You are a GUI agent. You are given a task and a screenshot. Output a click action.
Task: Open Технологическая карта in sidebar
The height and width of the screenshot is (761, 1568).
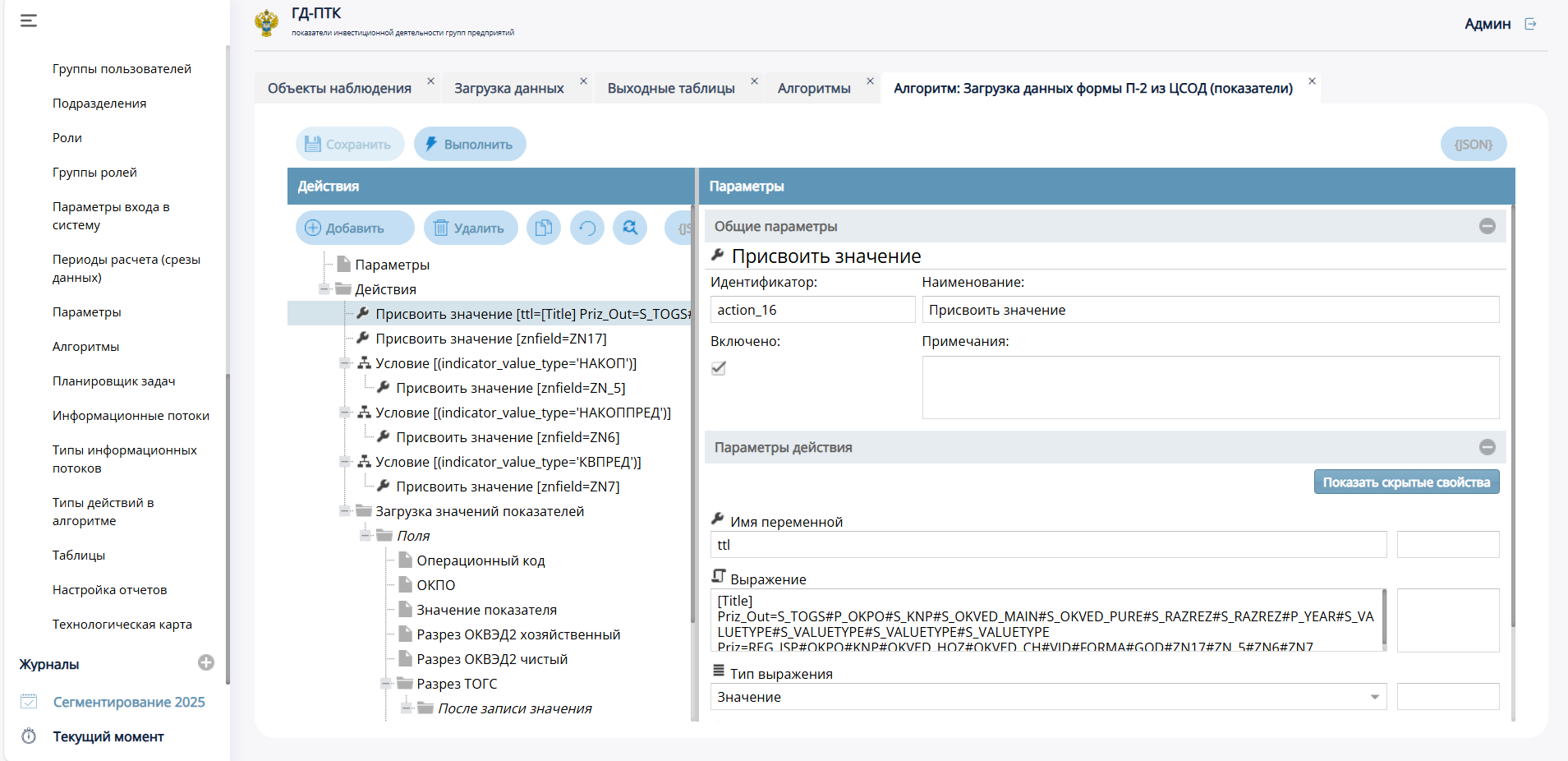pos(122,625)
